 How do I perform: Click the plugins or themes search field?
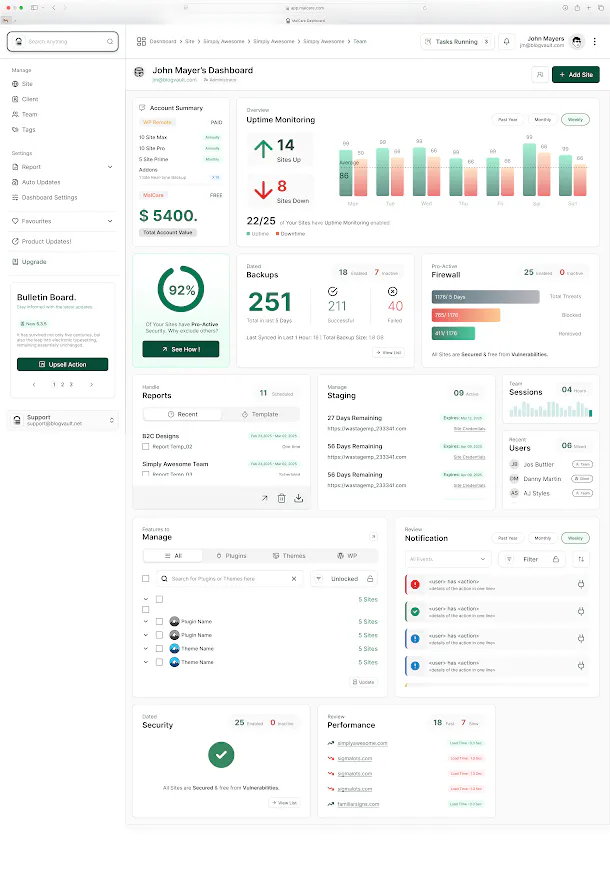click(230, 579)
